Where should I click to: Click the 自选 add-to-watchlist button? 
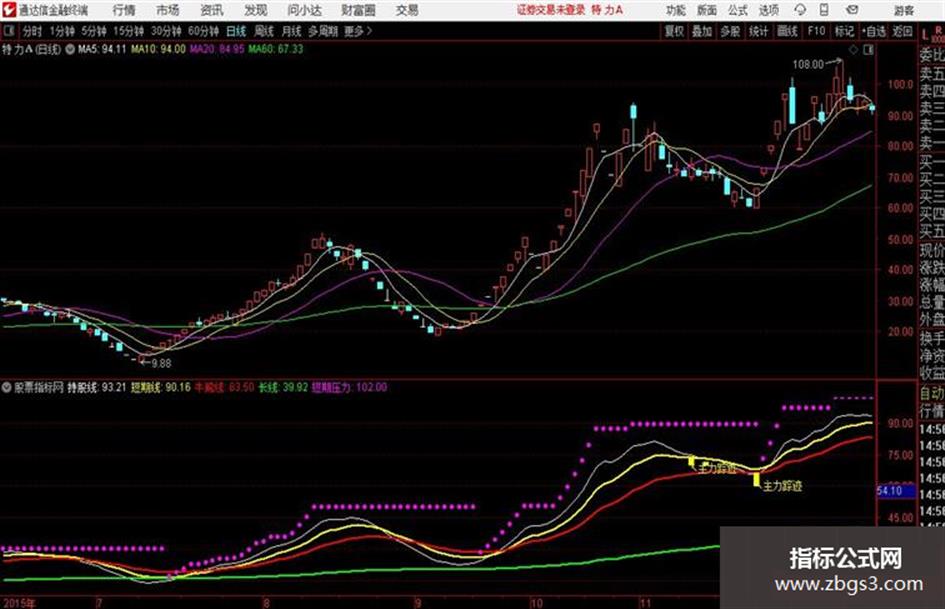874,31
